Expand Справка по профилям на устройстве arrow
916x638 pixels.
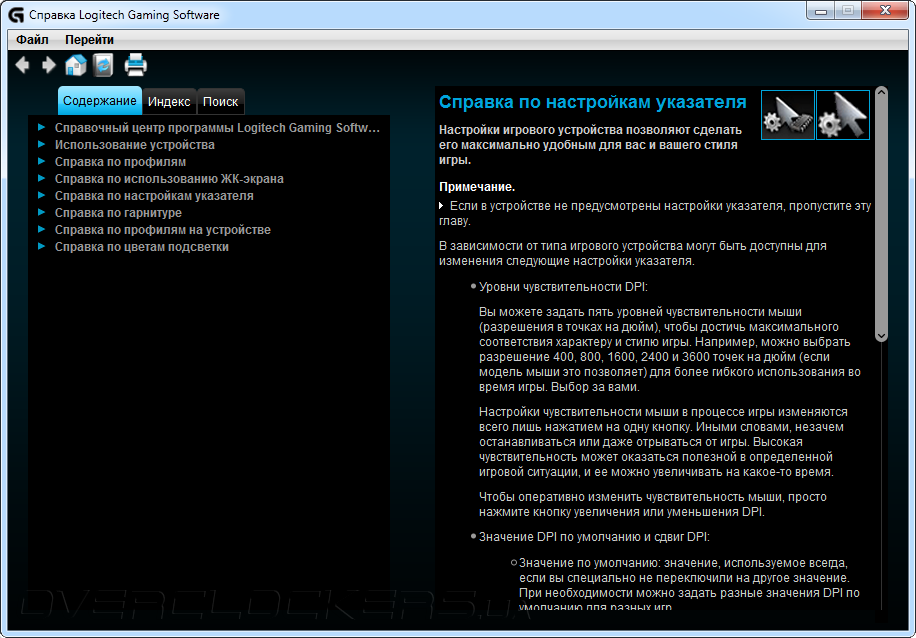(x=41, y=229)
